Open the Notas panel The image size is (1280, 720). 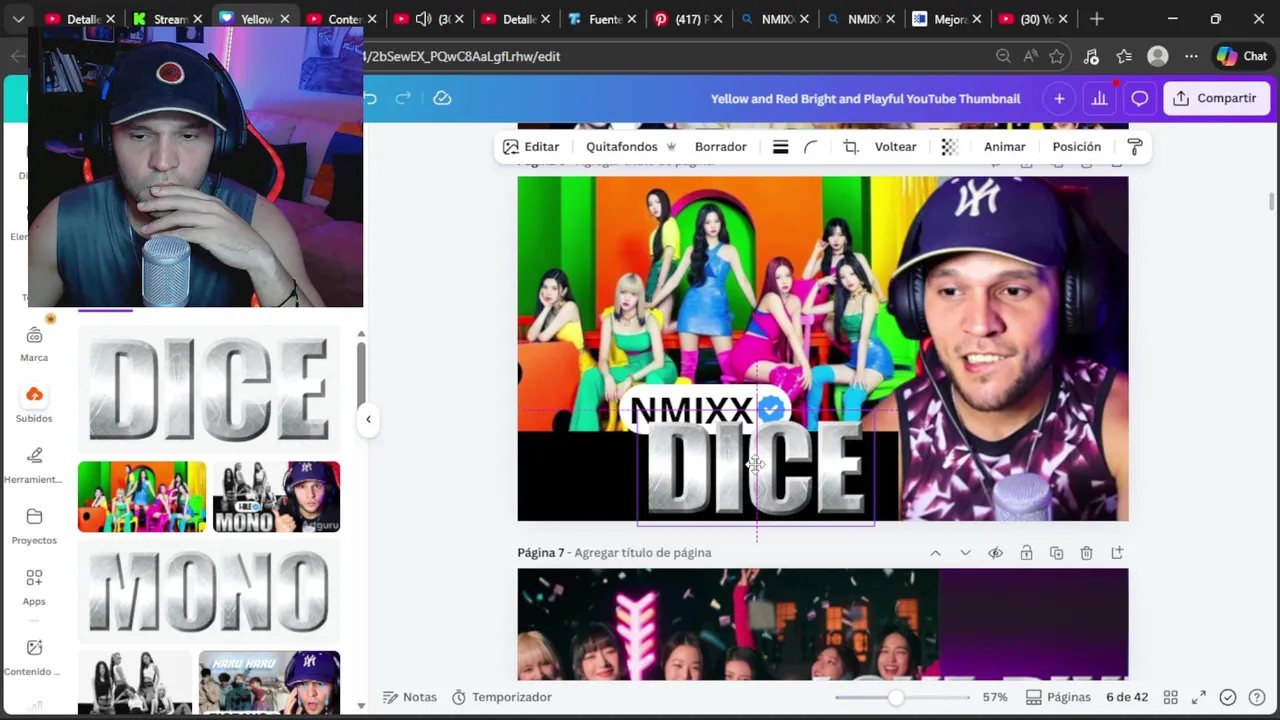click(x=410, y=697)
